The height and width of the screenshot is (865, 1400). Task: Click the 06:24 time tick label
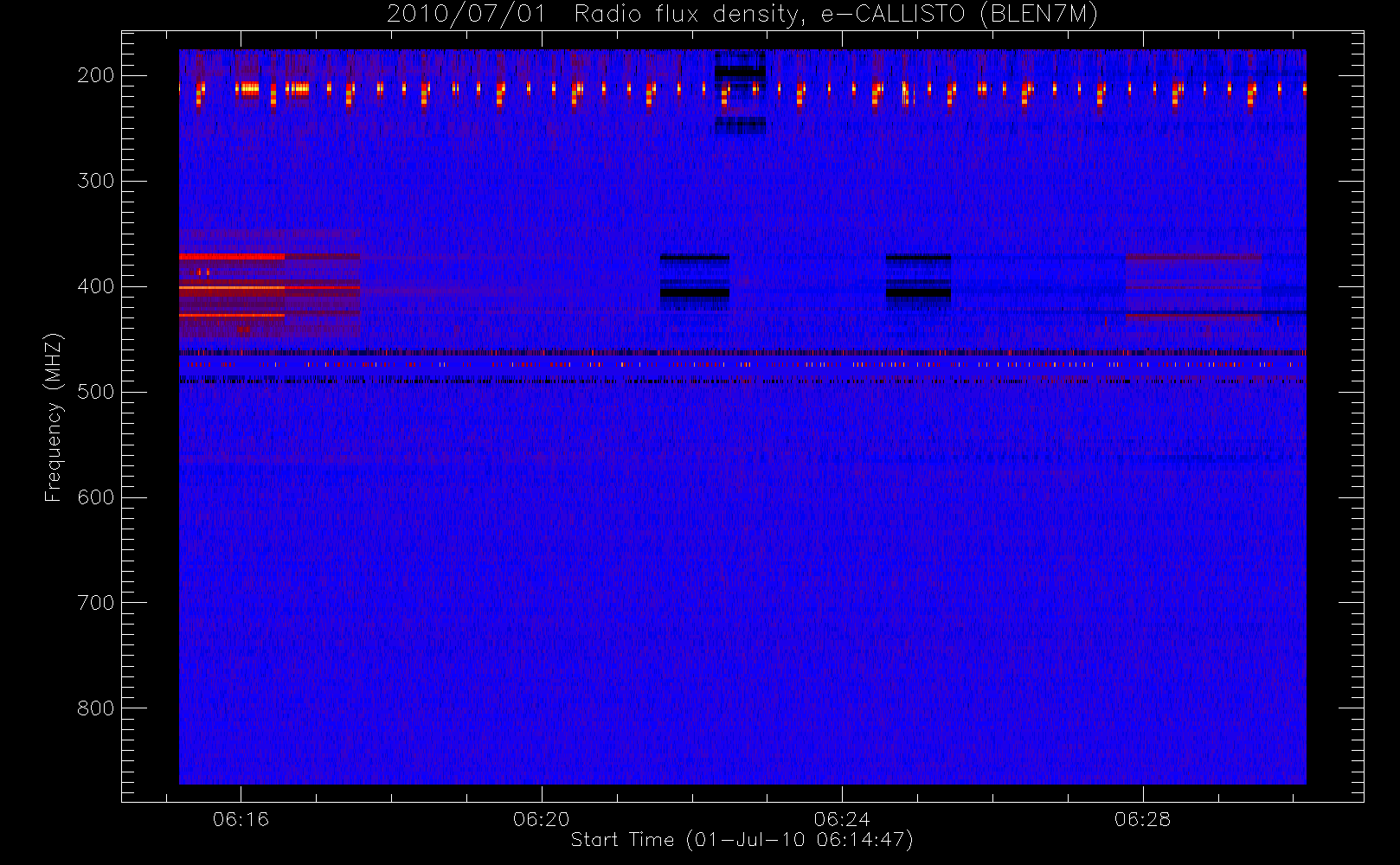841,819
